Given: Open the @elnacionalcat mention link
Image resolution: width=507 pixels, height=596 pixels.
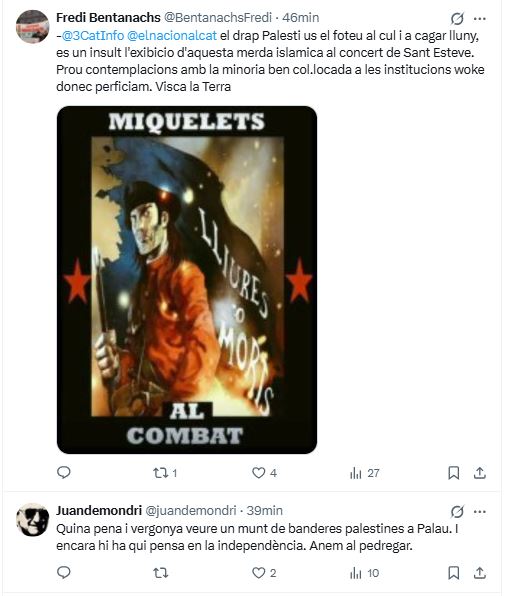Looking at the screenshot, I should coord(172,36).
